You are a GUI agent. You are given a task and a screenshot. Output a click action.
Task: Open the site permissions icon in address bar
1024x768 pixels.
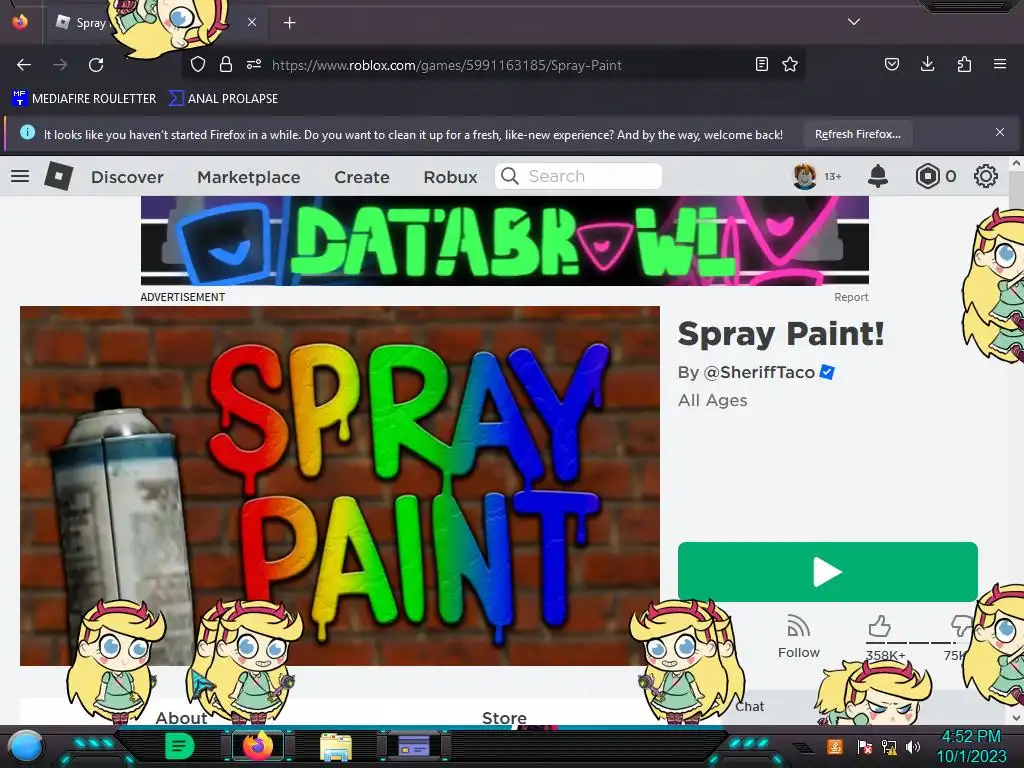point(254,64)
